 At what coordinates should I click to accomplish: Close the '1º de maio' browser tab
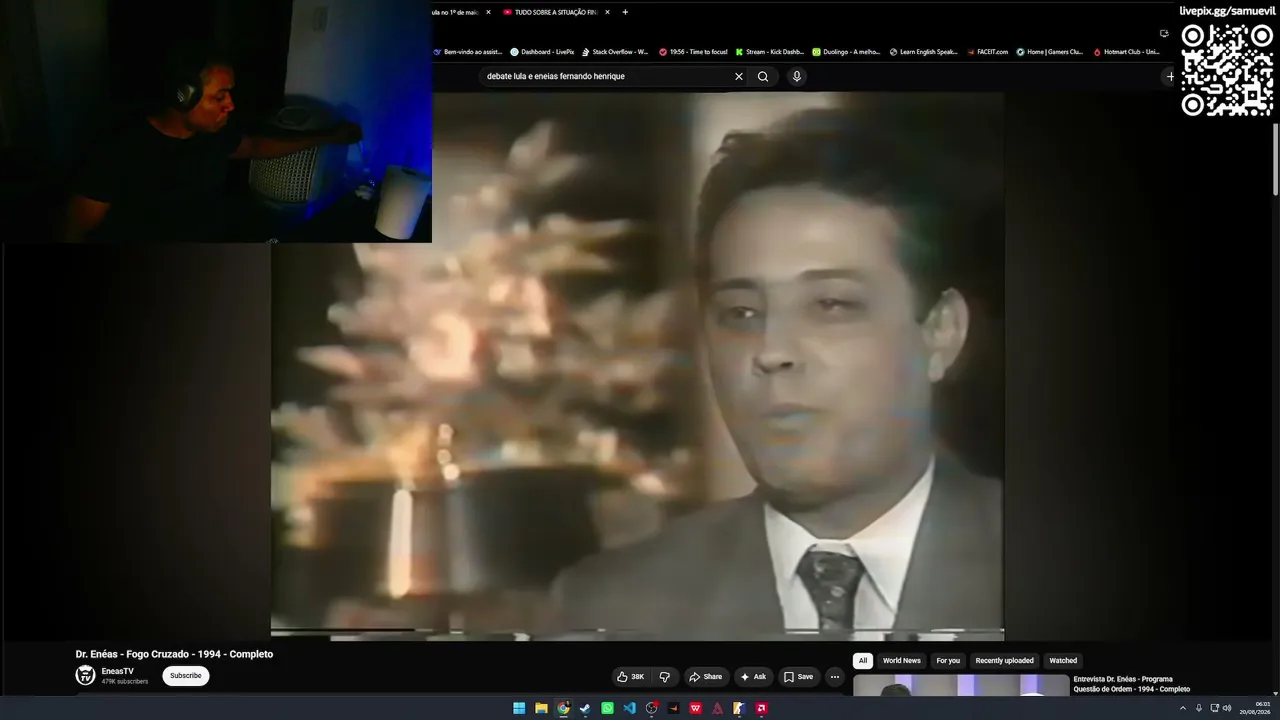(x=488, y=12)
